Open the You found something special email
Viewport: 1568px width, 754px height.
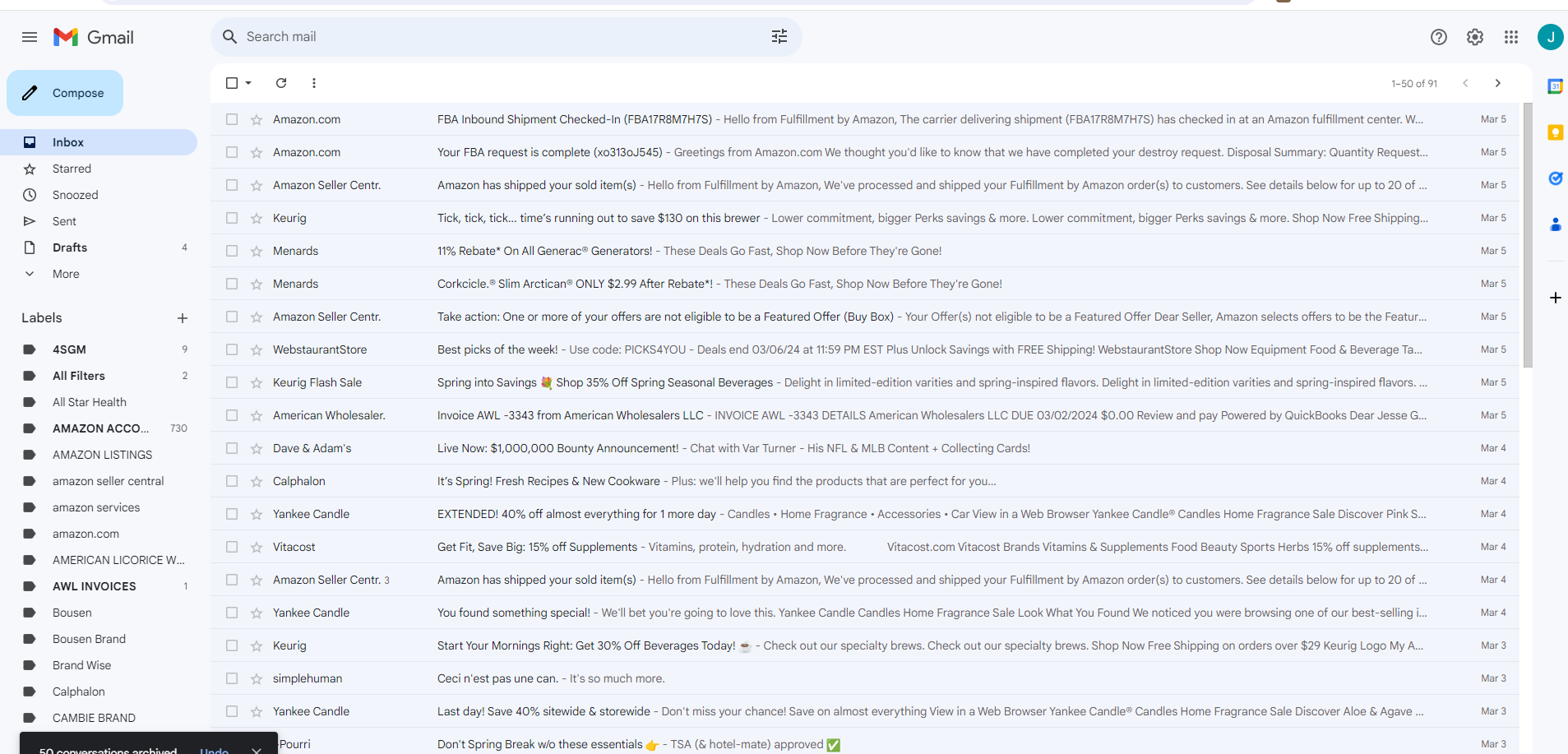(865, 613)
